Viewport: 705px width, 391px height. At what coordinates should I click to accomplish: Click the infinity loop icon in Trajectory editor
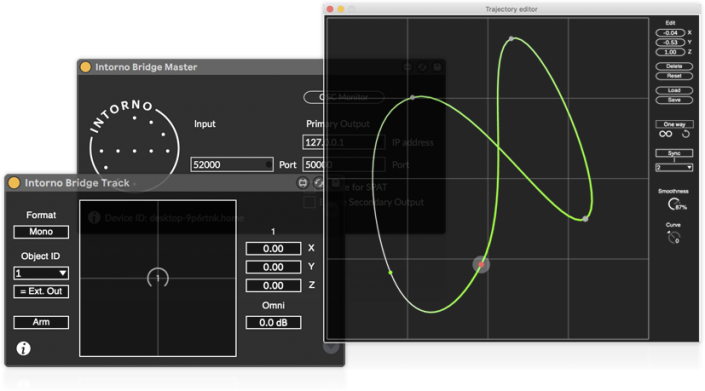pyautogui.click(x=665, y=134)
